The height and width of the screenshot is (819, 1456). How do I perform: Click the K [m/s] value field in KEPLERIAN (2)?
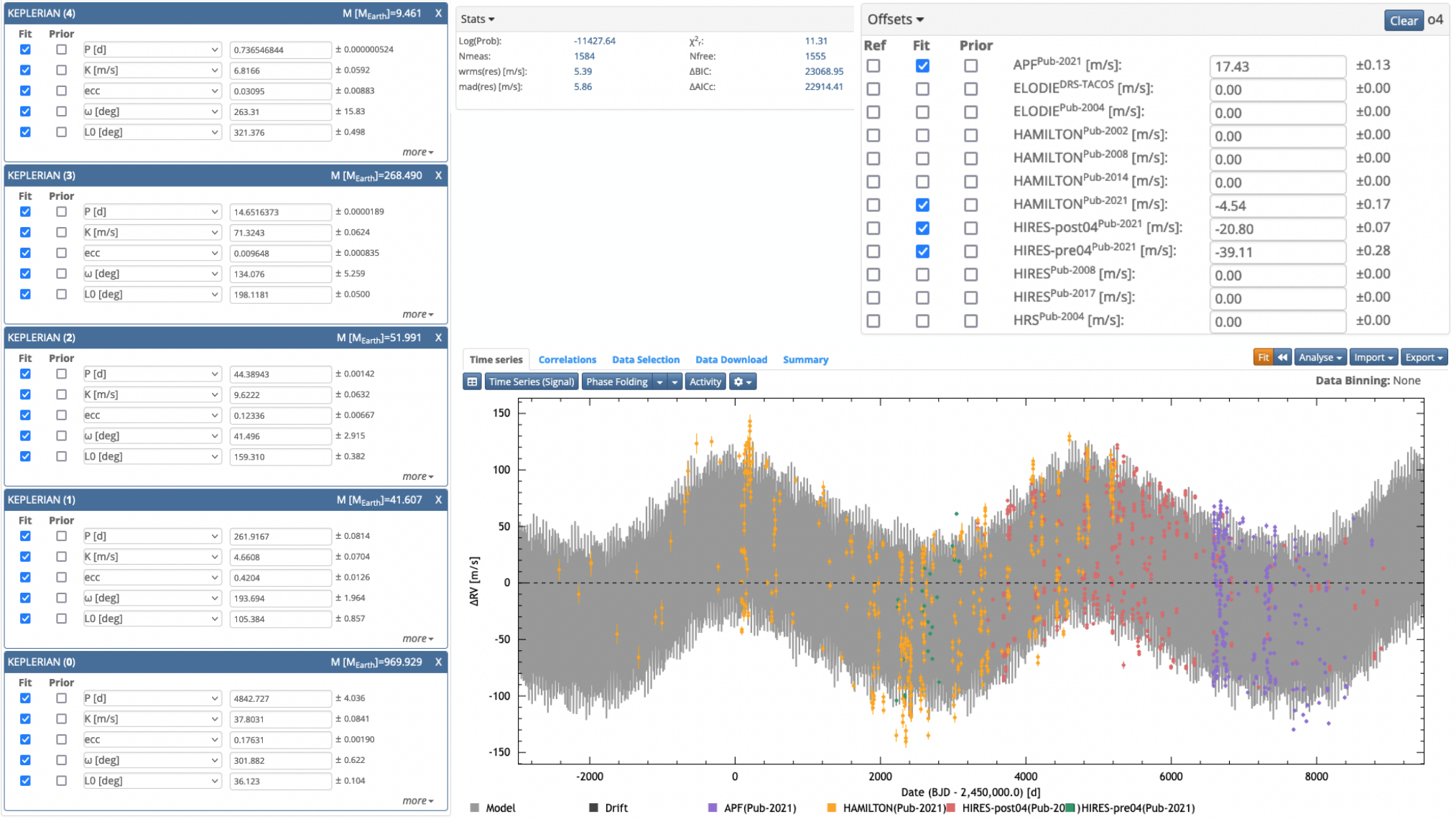point(280,395)
